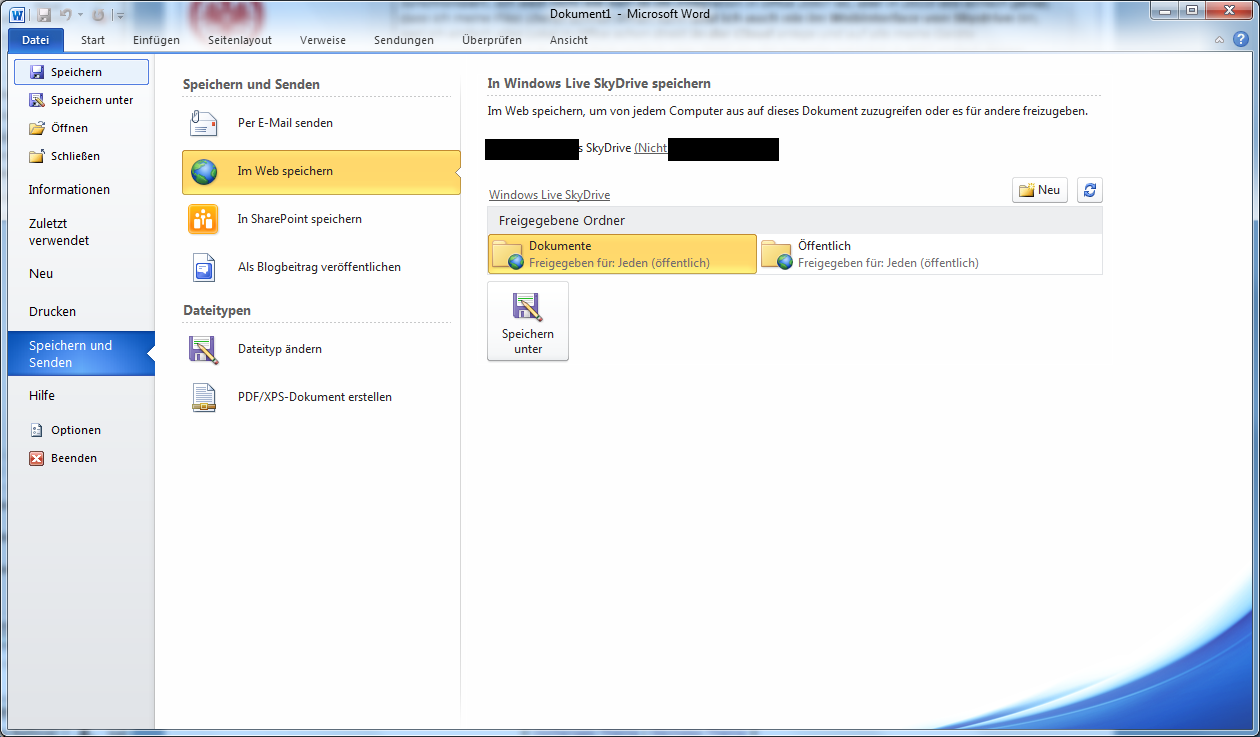1260x737 pixels.
Task: Open the Customize Quick Access Toolbar dropdown
Action: [x=120, y=16]
